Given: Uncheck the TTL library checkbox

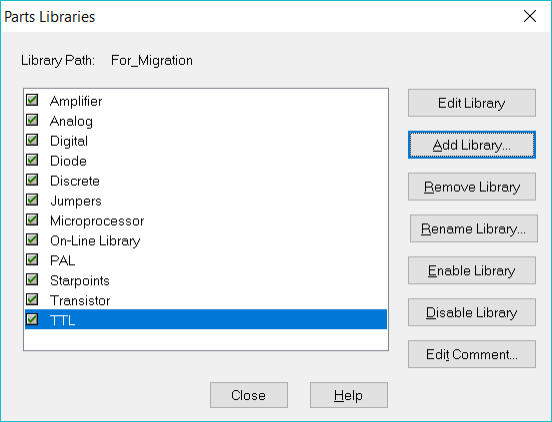Looking at the screenshot, I should (x=32, y=319).
